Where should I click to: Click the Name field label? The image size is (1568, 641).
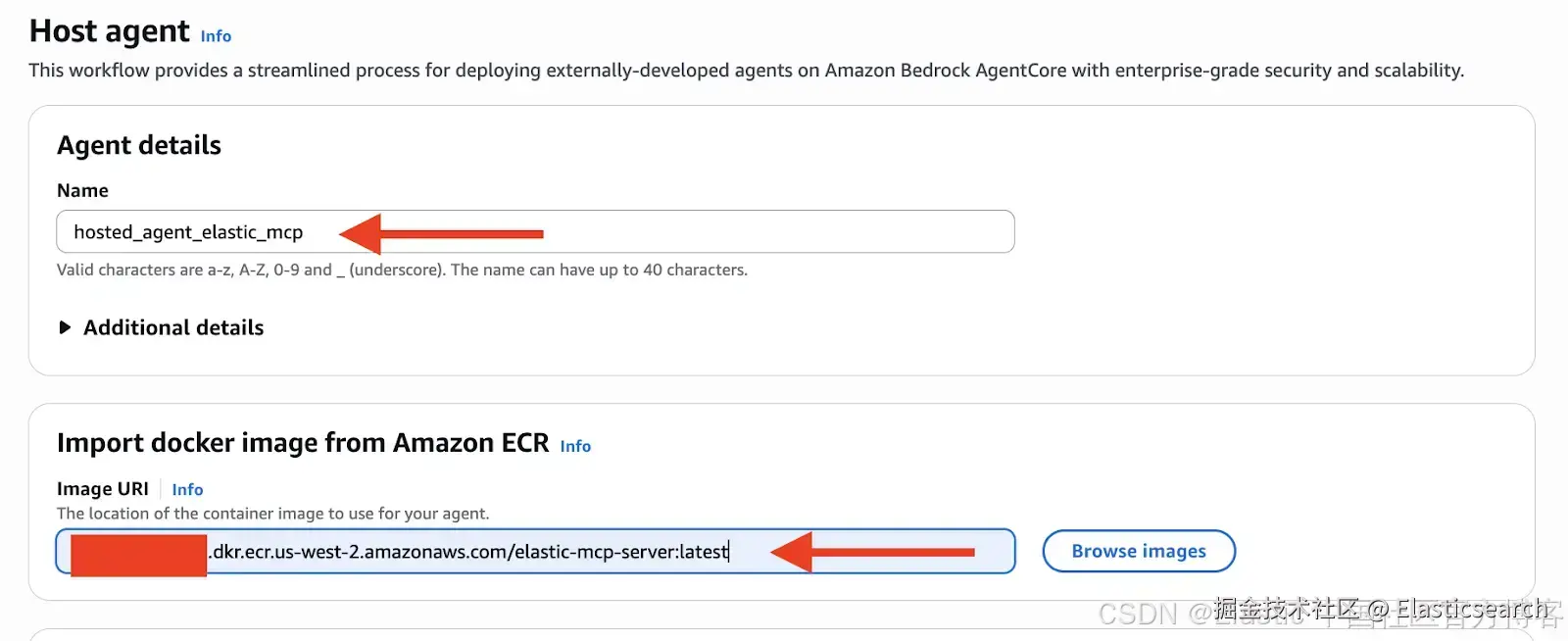pos(82,190)
